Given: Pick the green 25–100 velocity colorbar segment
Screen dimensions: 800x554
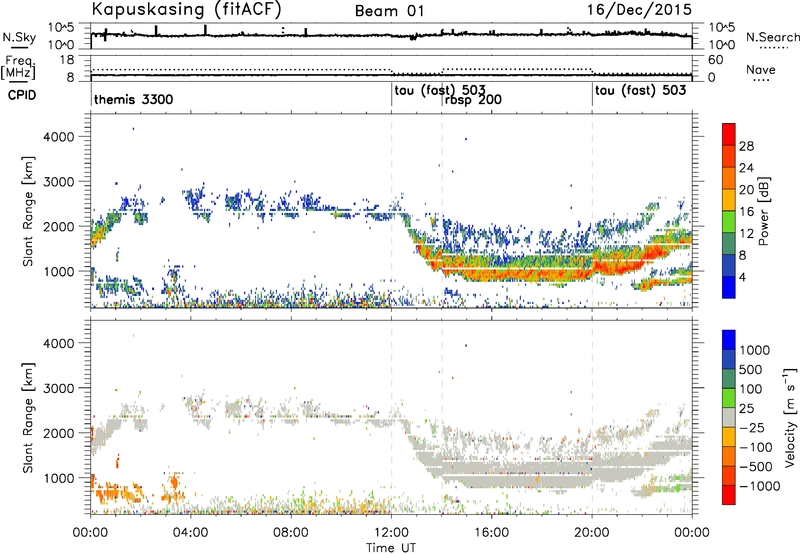Looking at the screenshot, I should click(x=729, y=398).
